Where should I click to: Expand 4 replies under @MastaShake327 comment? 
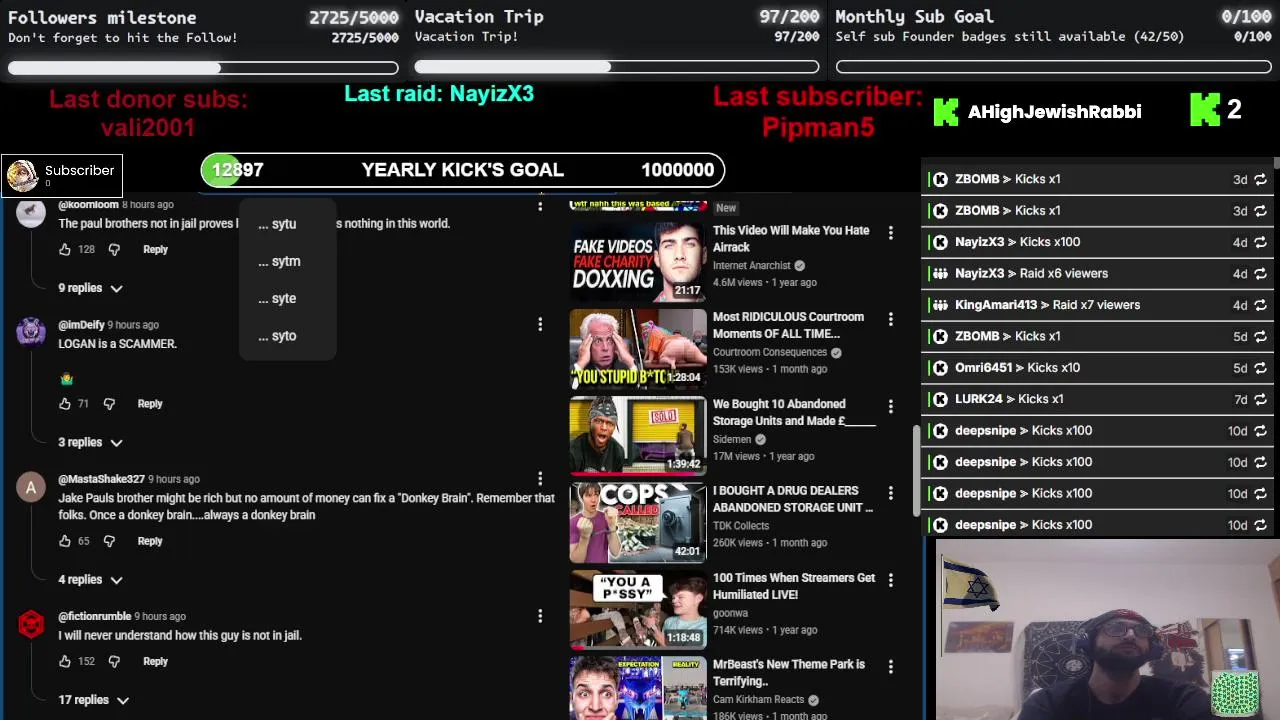(x=90, y=580)
